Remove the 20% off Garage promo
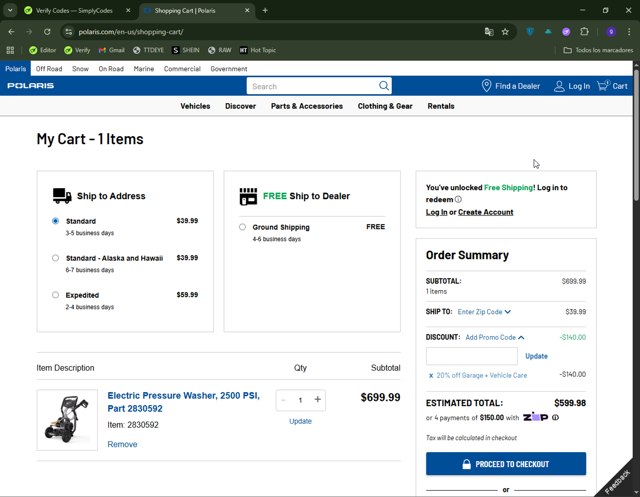 [x=431, y=375]
